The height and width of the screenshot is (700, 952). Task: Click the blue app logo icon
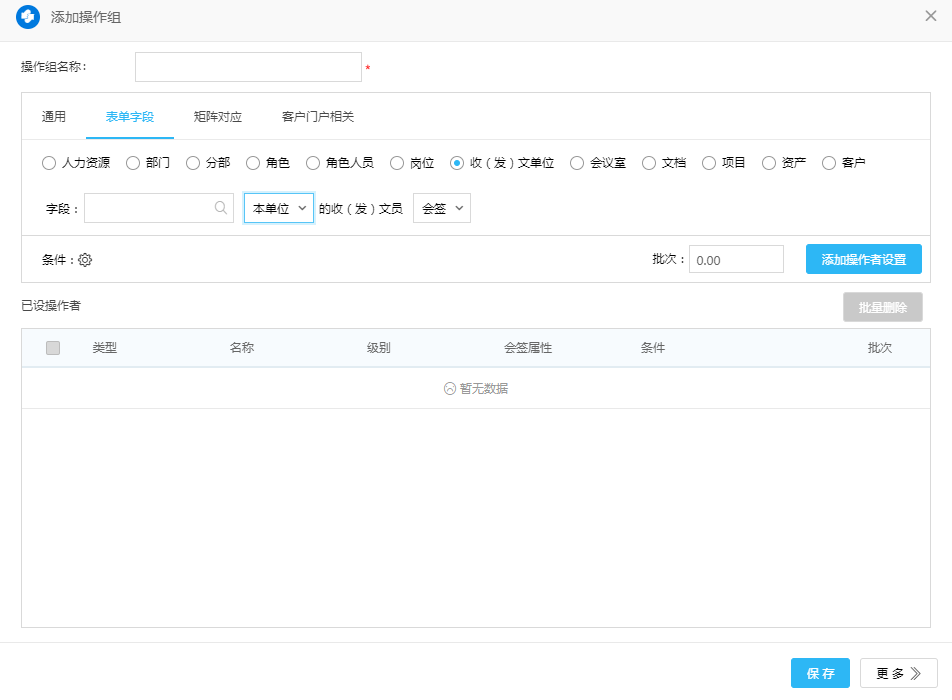pyautogui.click(x=28, y=17)
